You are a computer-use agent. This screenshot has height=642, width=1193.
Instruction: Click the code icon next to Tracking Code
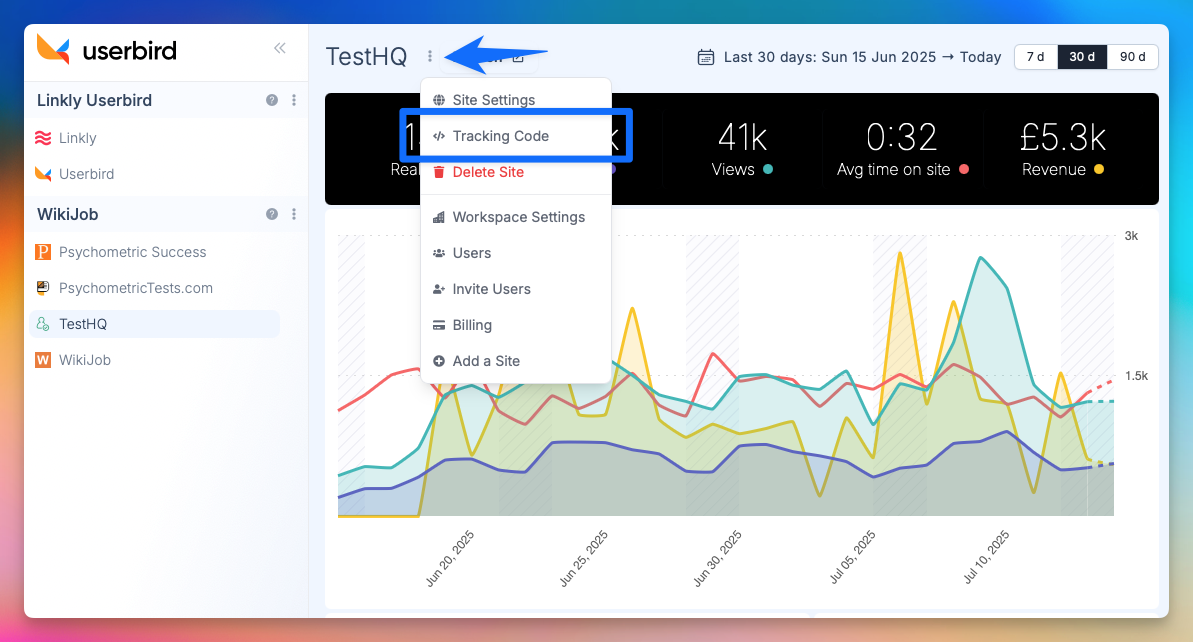[x=439, y=136]
